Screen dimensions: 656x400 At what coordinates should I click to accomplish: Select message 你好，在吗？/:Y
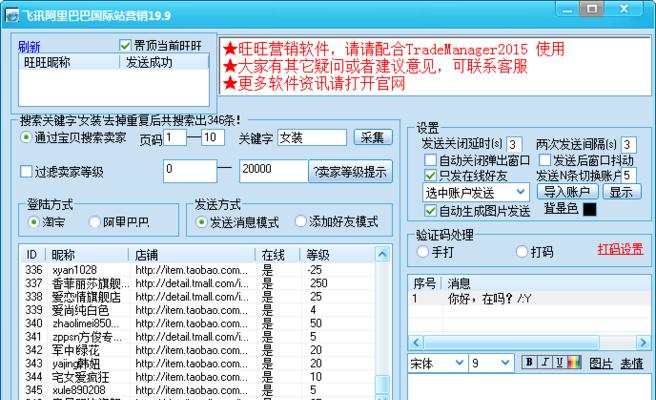pos(529,298)
